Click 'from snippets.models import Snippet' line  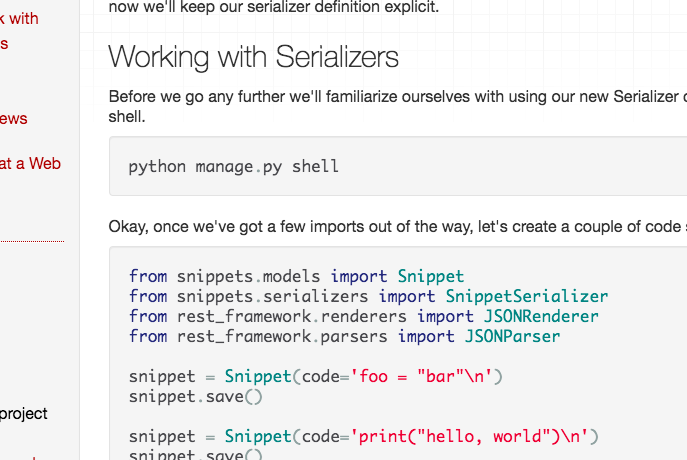(x=296, y=276)
